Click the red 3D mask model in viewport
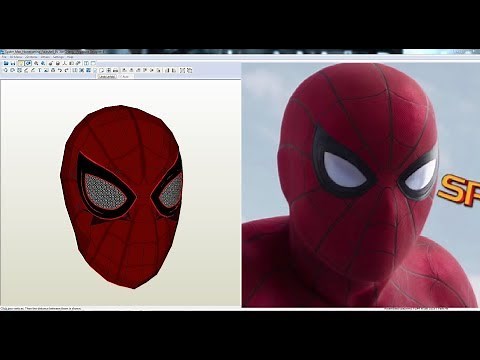 pos(122,197)
